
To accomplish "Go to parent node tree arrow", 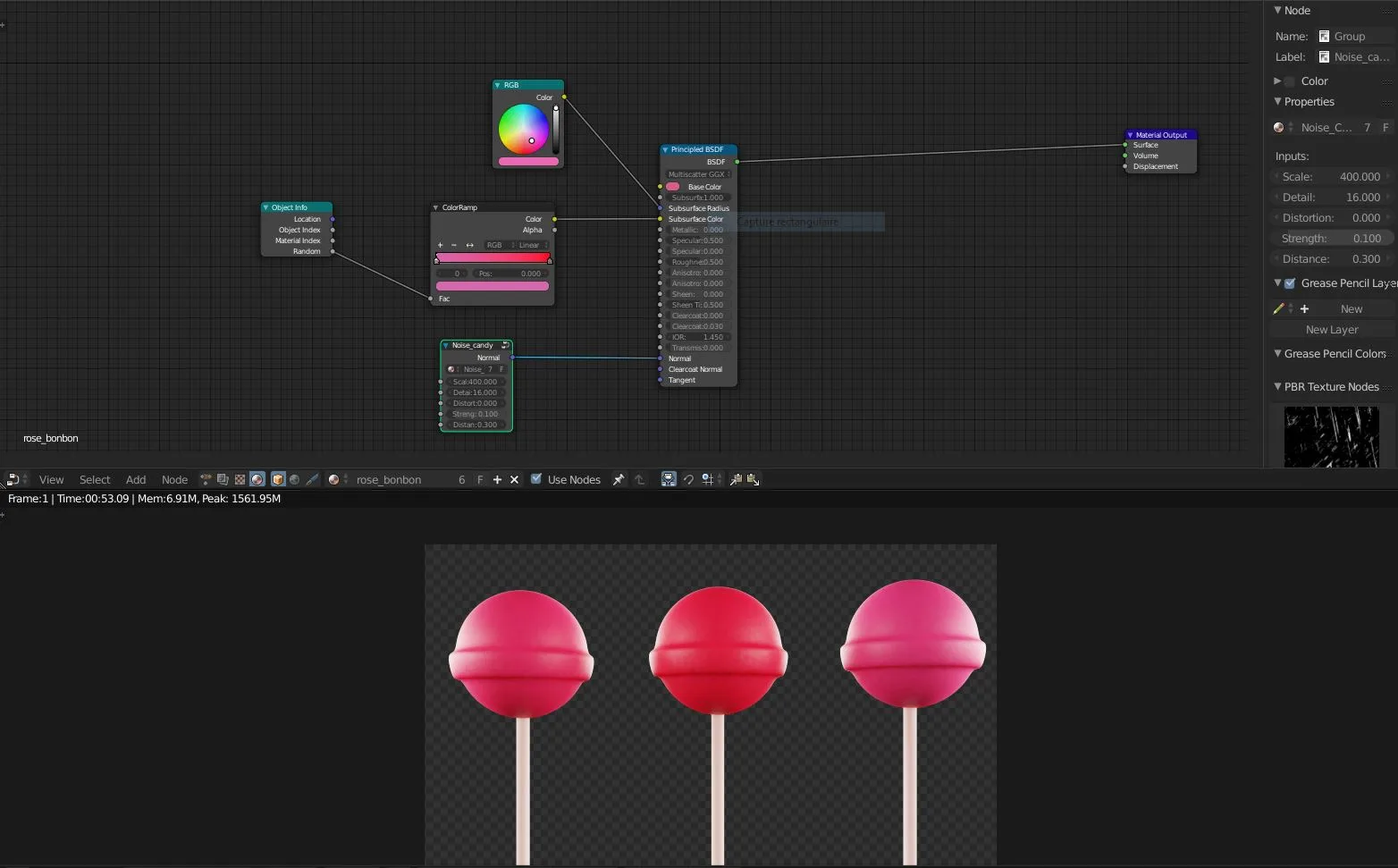I will (639, 480).
